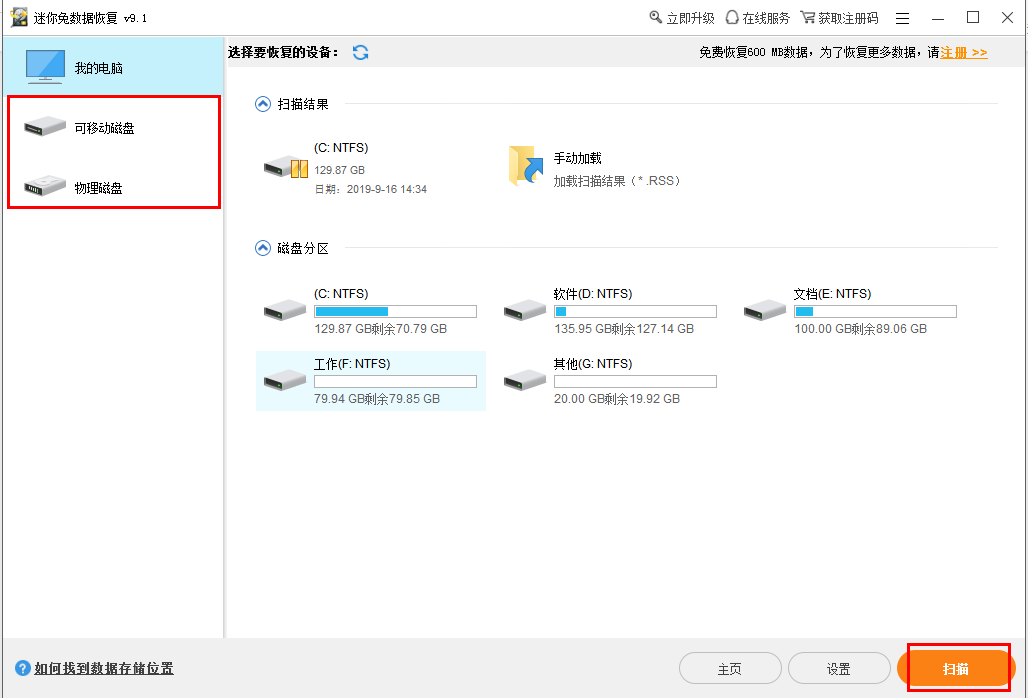Viewport: 1028px width, 698px height.
Task: Click the help question mark icon
Action: [x=23, y=668]
